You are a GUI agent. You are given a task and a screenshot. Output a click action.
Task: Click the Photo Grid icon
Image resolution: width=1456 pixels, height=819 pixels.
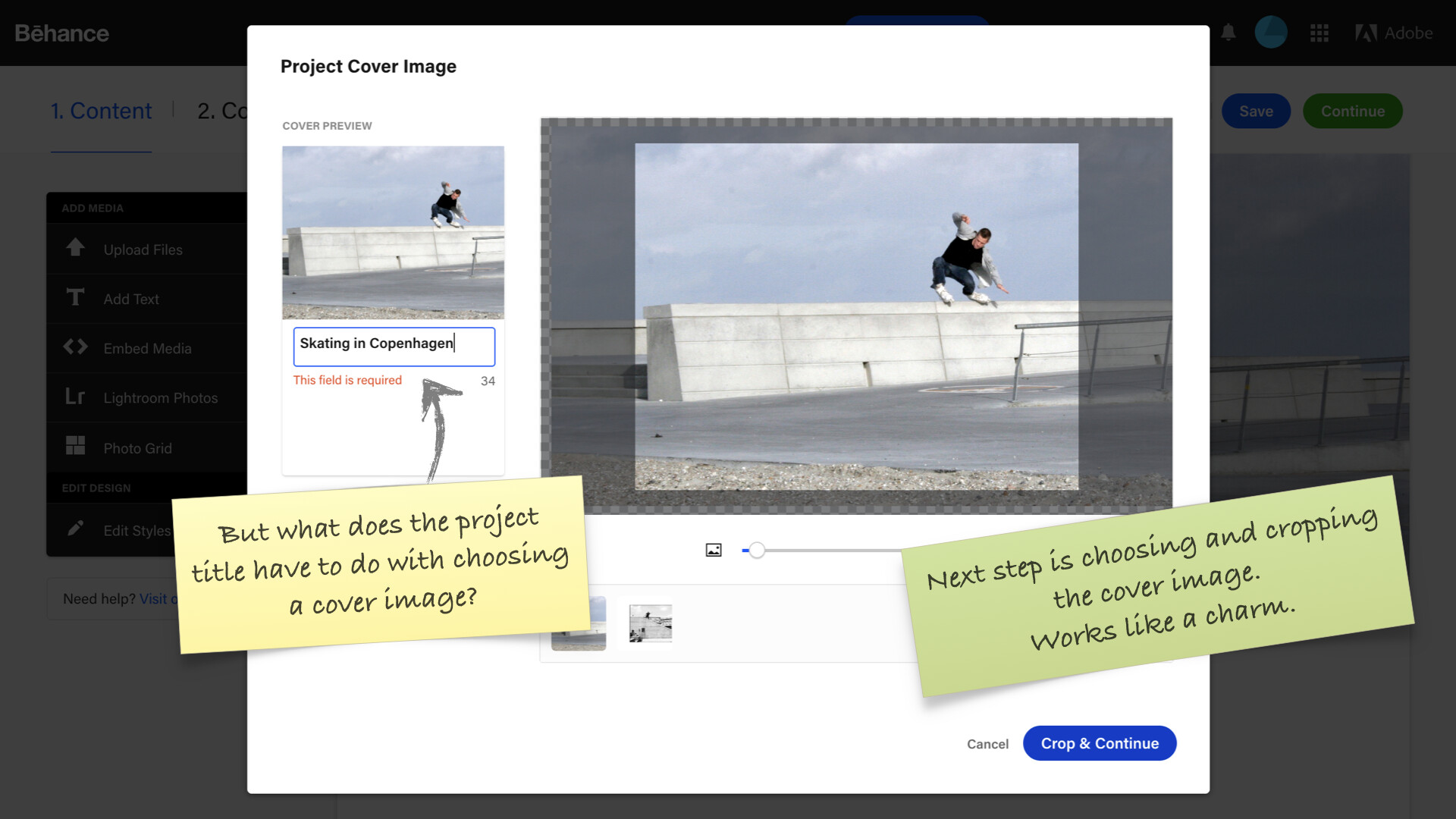pyautogui.click(x=75, y=446)
